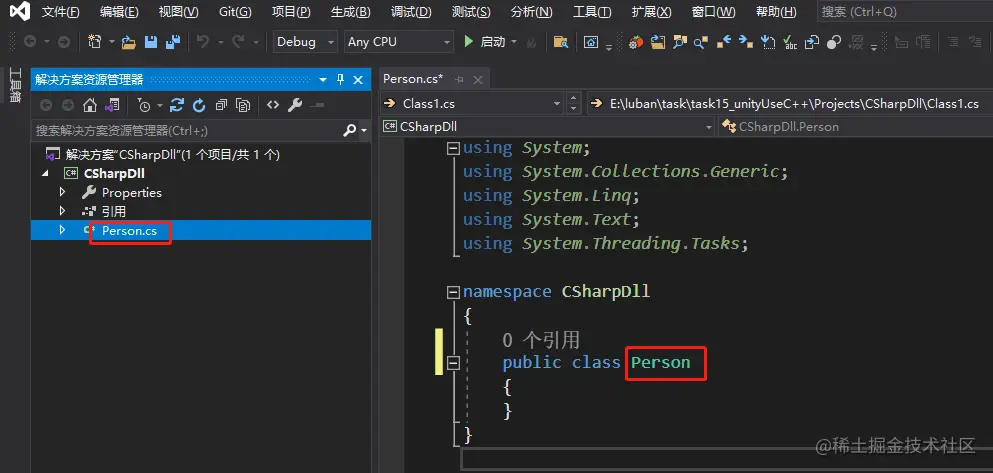This screenshot has width=993, height=473.
Task: Click the Visual Studio logo icon
Action: tap(20, 11)
